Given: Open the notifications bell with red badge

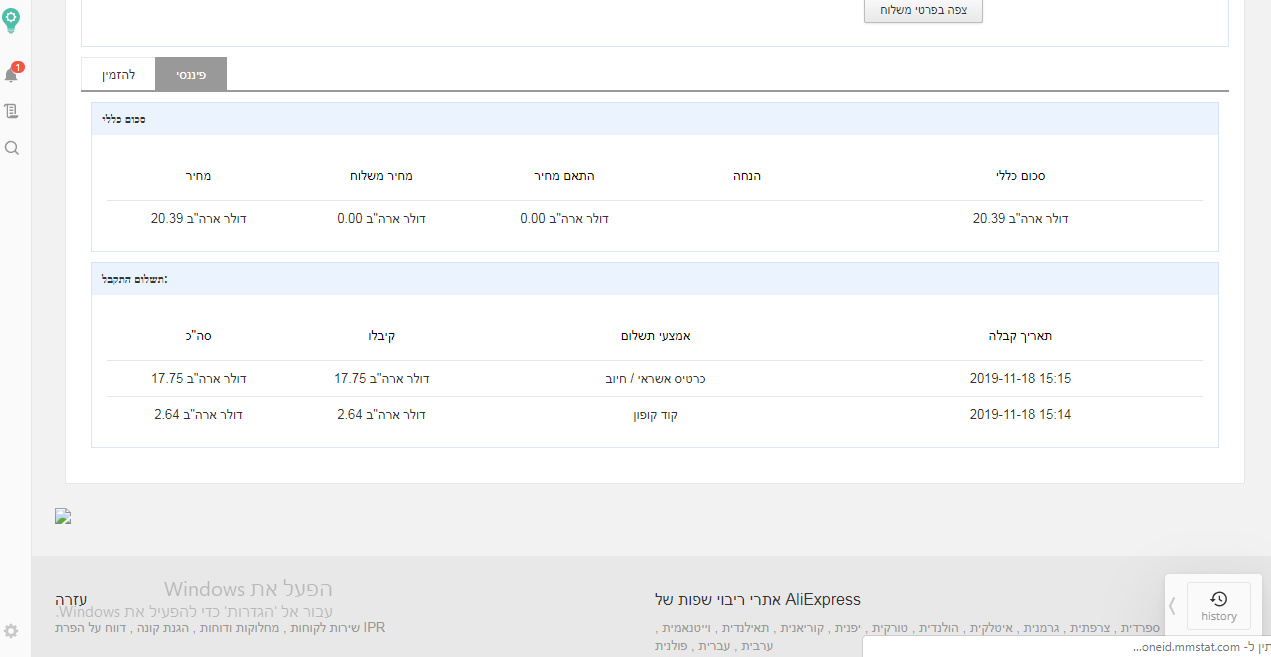Looking at the screenshot, I should (11, 73).
